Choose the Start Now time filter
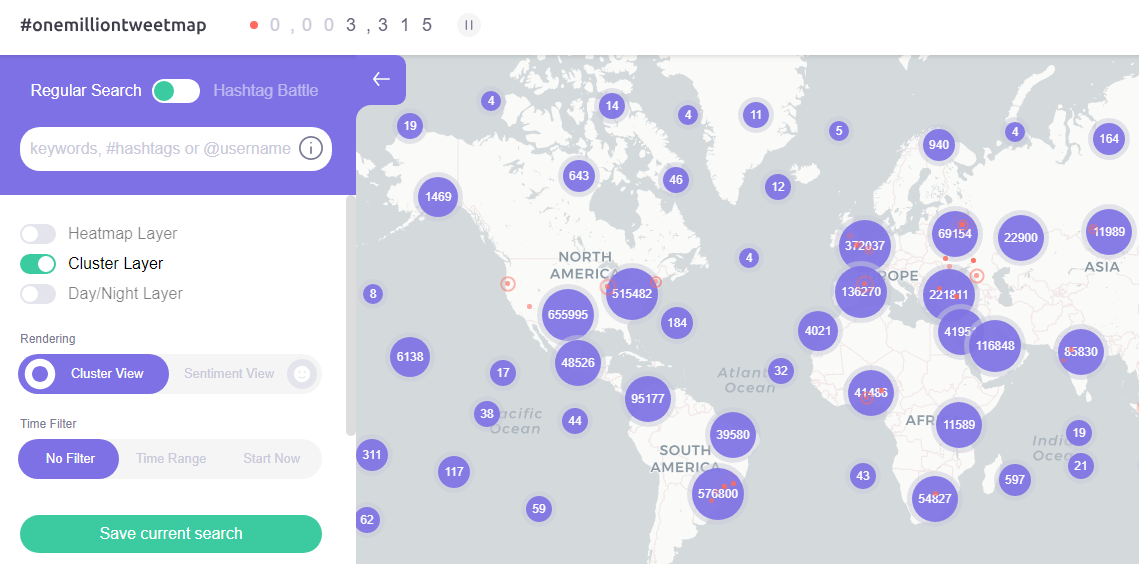The width and height of the screenshot is (1139, 564). [271, 459]
